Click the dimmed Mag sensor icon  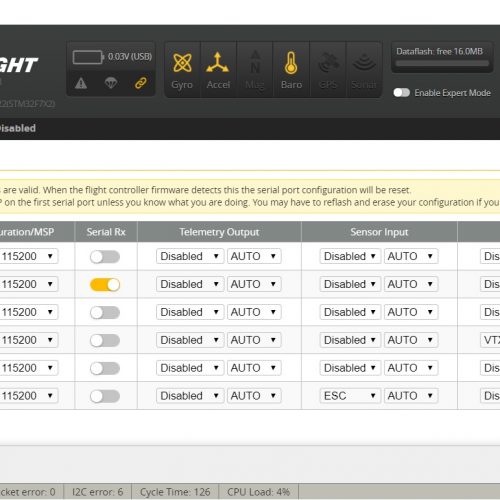[x=255, y=63]
